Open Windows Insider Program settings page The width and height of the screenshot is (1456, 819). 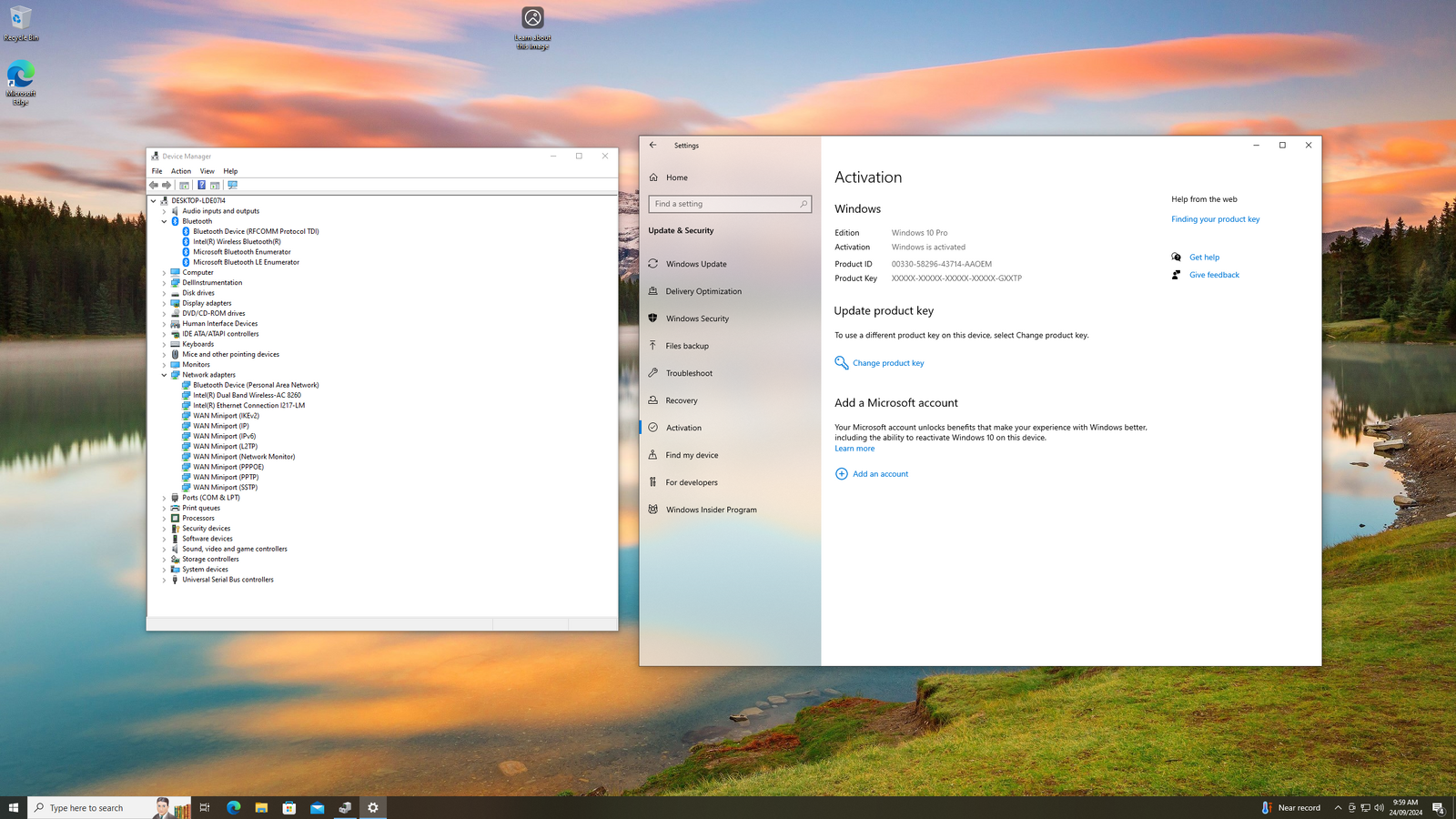711,510
